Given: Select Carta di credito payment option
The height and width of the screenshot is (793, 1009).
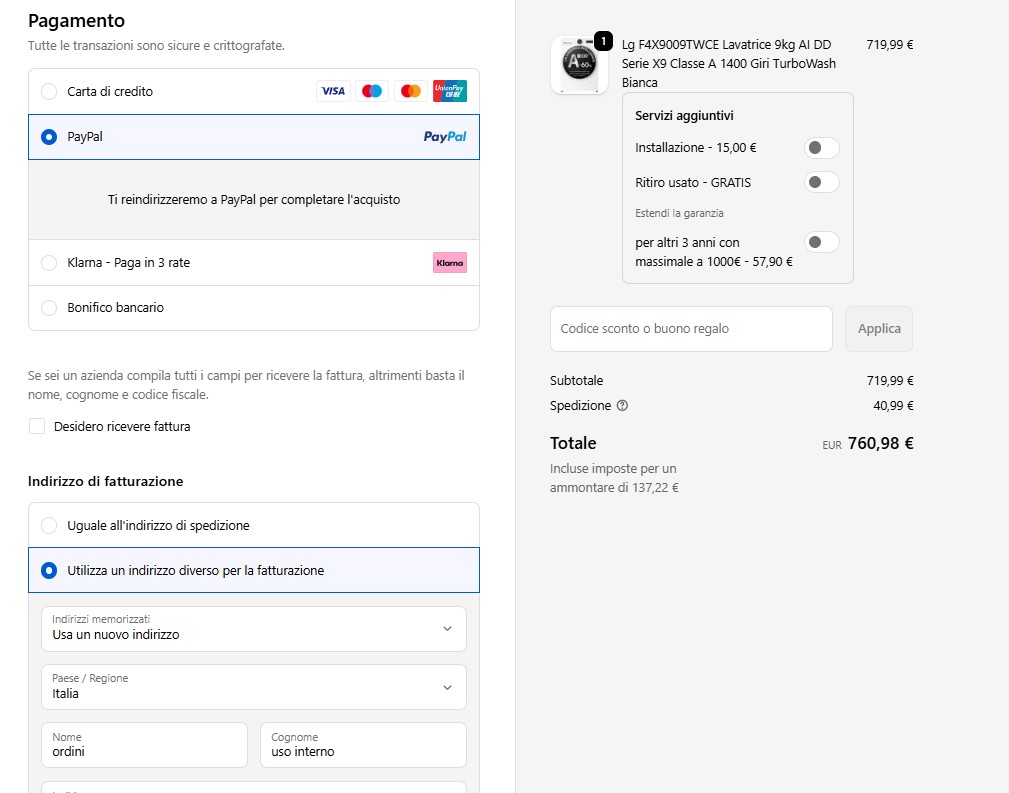Looking at the screenshot, I should [x=254, y=91].
